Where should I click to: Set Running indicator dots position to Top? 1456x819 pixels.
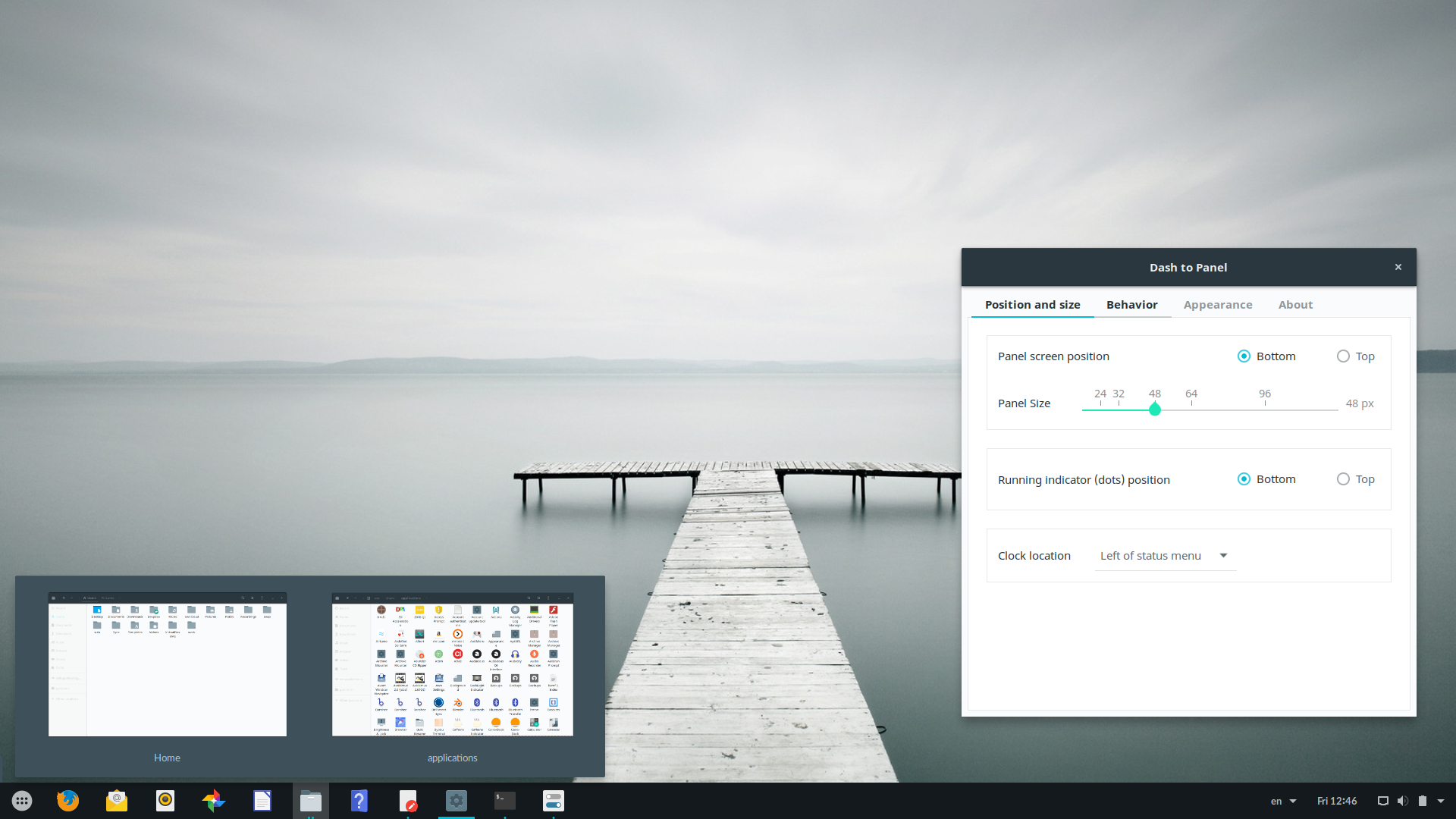point(1343,479)
